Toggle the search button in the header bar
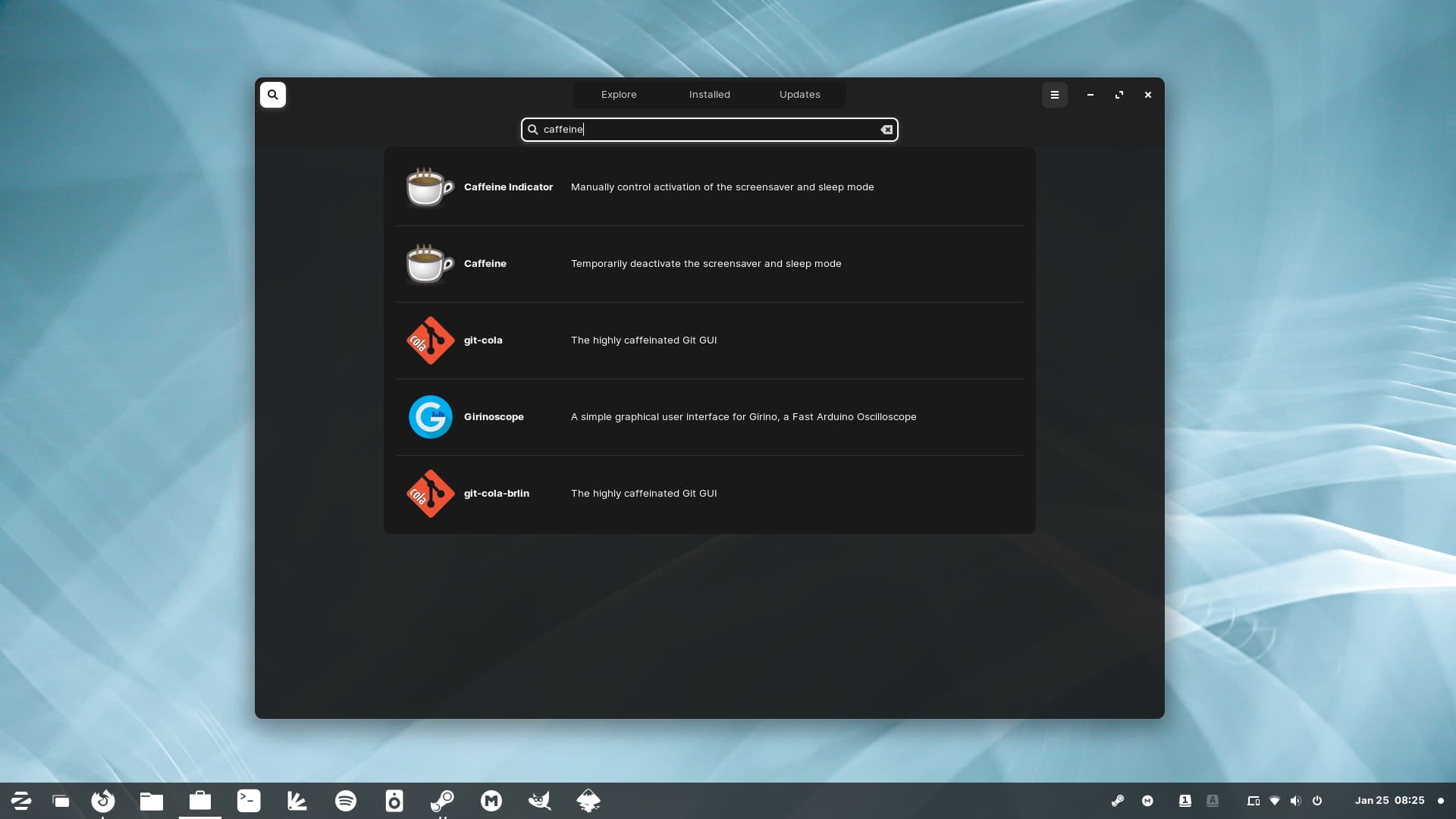This screenshot has width=1456, height=819. pyautogui.click(x=273, y=95)
